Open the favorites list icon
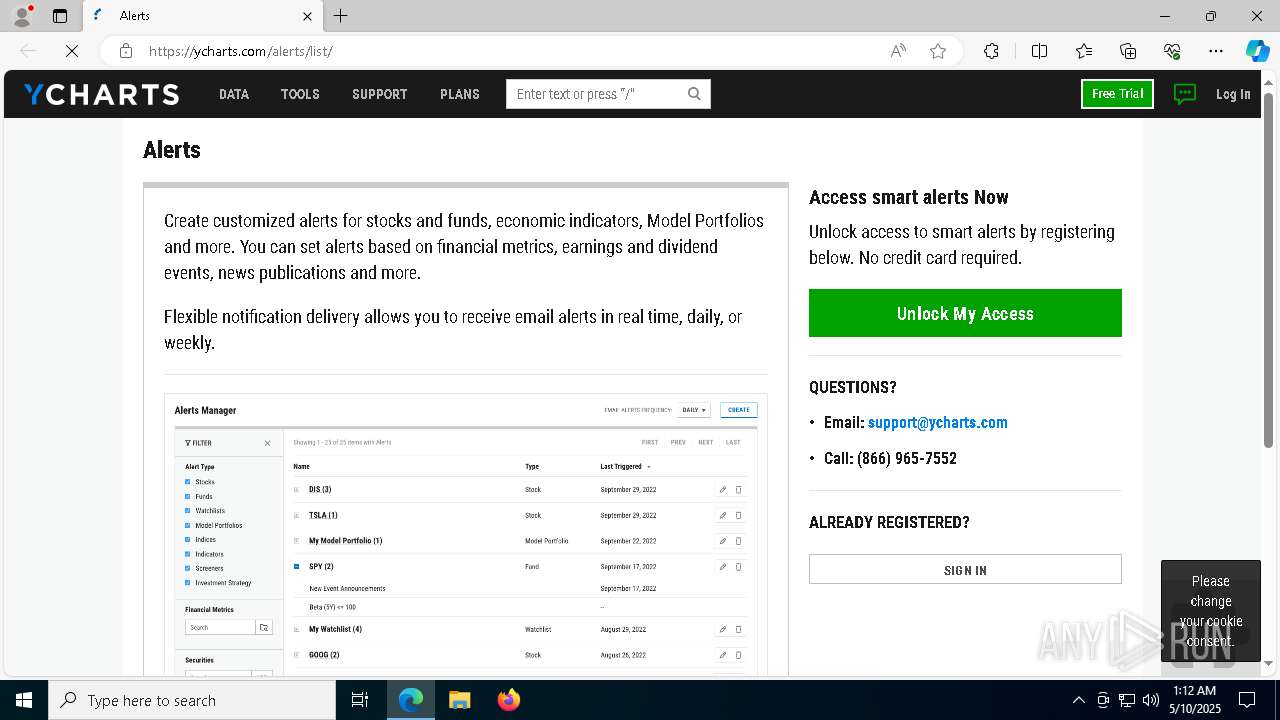 (x=1084, y=51)
